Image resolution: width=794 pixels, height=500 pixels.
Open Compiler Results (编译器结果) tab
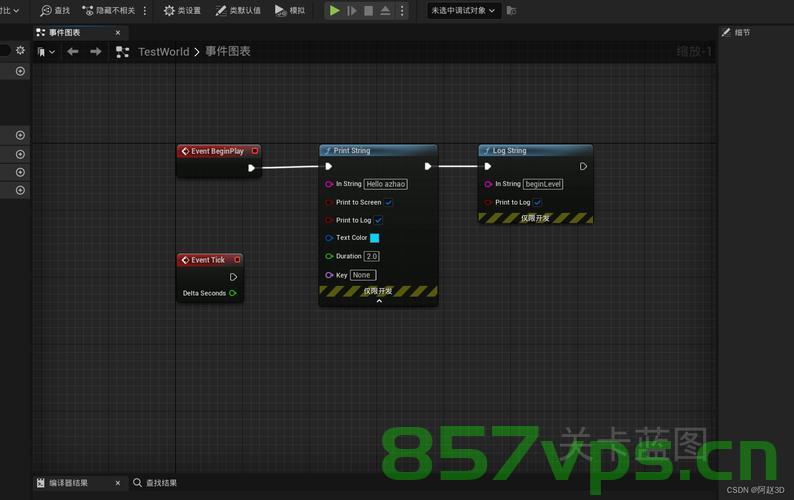68,483
